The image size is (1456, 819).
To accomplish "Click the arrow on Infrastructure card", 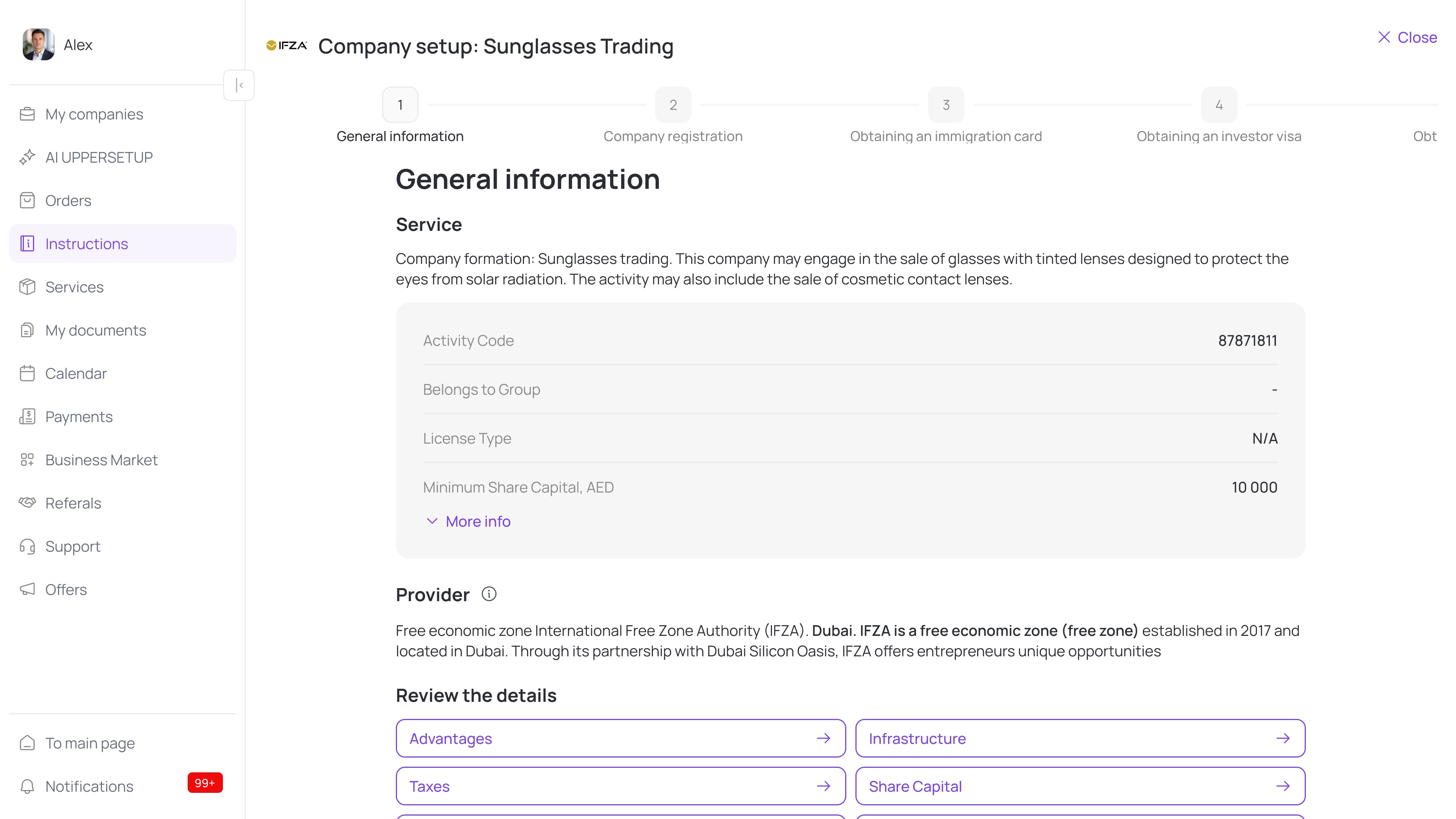I will (1283, 738).
